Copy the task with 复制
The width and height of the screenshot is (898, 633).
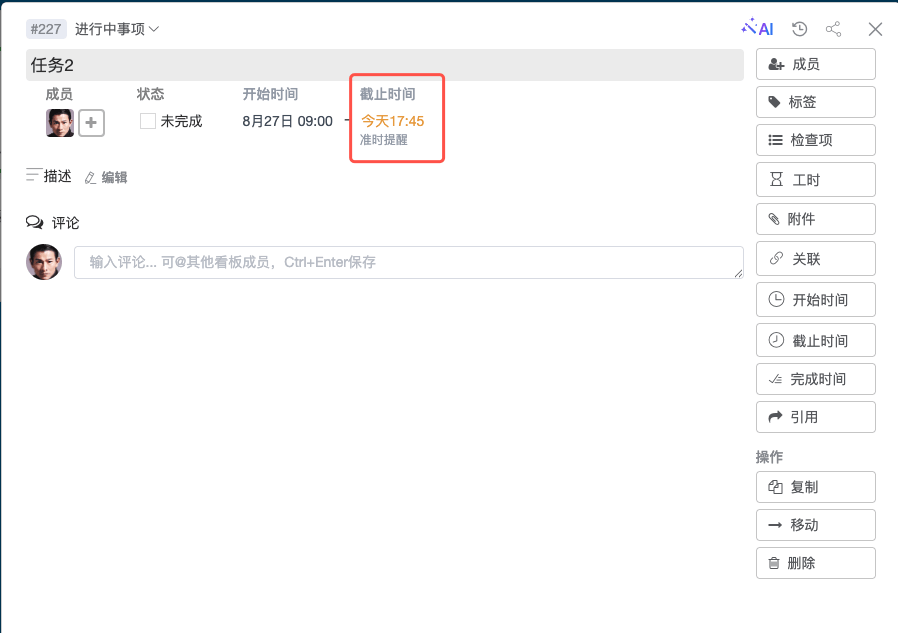815,487
